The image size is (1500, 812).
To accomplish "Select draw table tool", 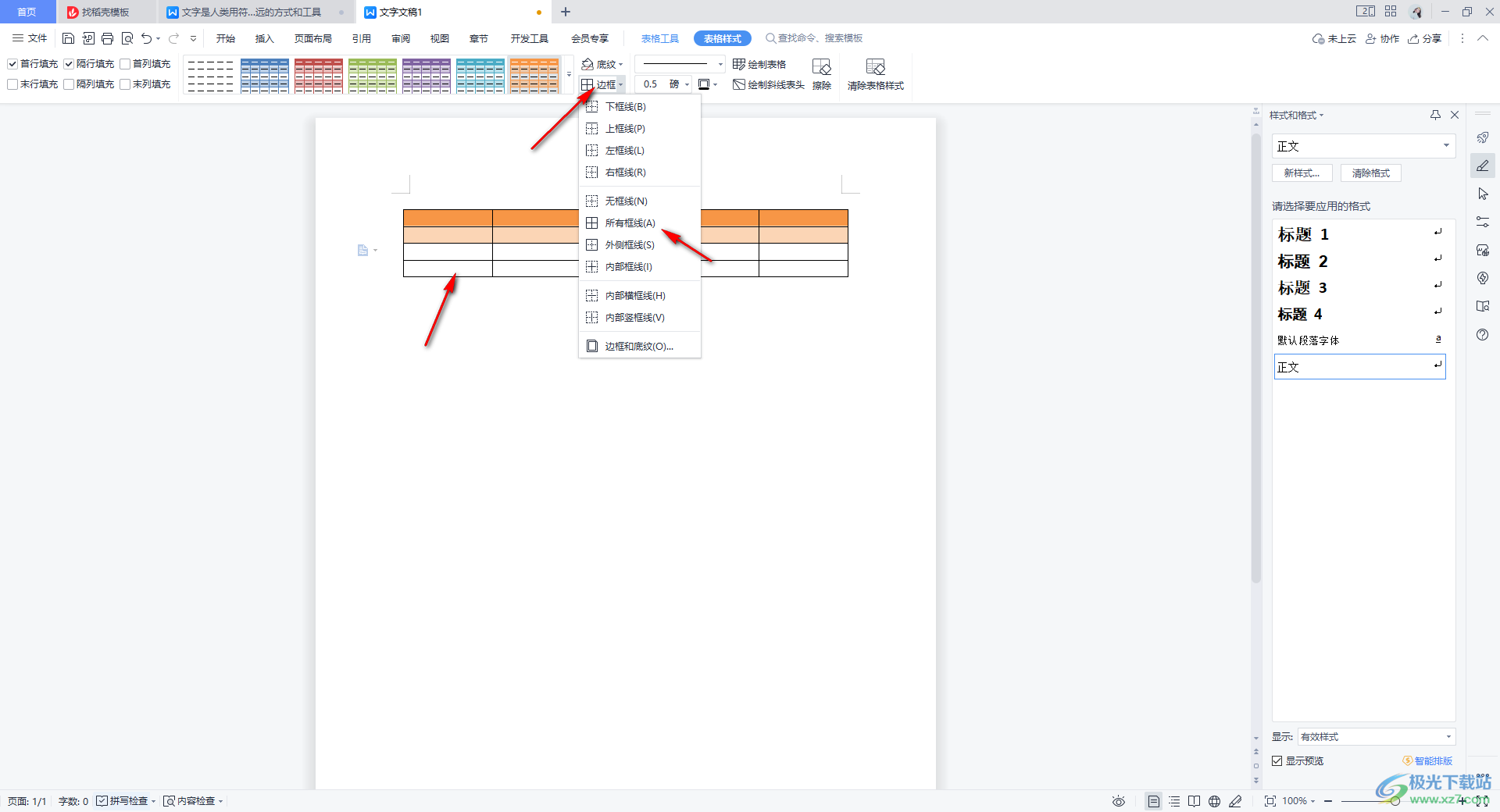I will (759, 64).
